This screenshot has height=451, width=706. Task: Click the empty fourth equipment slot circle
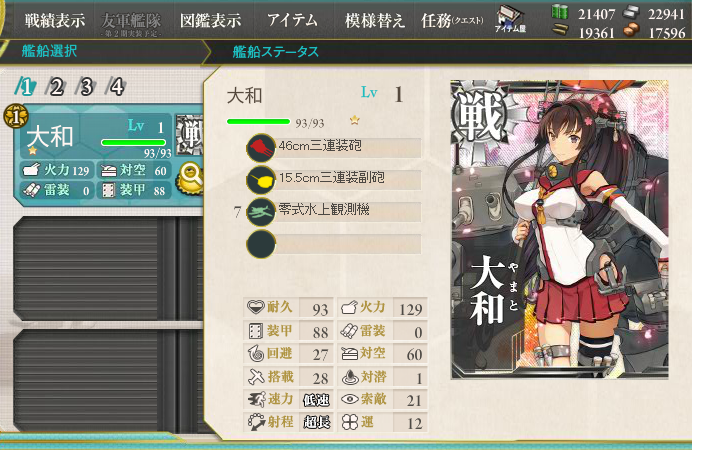(x=261, y=244)
